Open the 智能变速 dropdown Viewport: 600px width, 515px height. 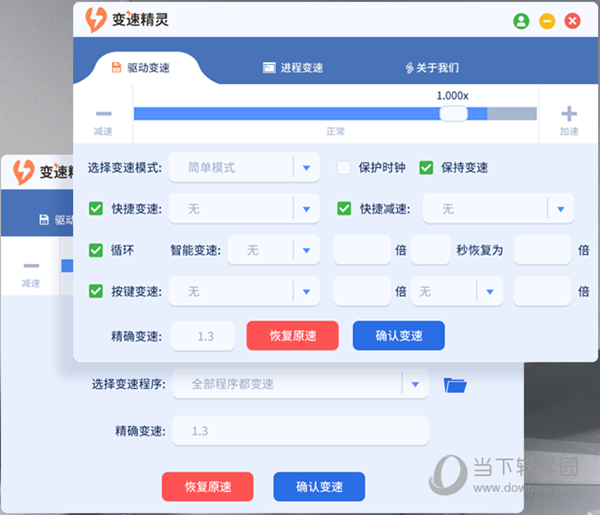(x=274, y=250)
